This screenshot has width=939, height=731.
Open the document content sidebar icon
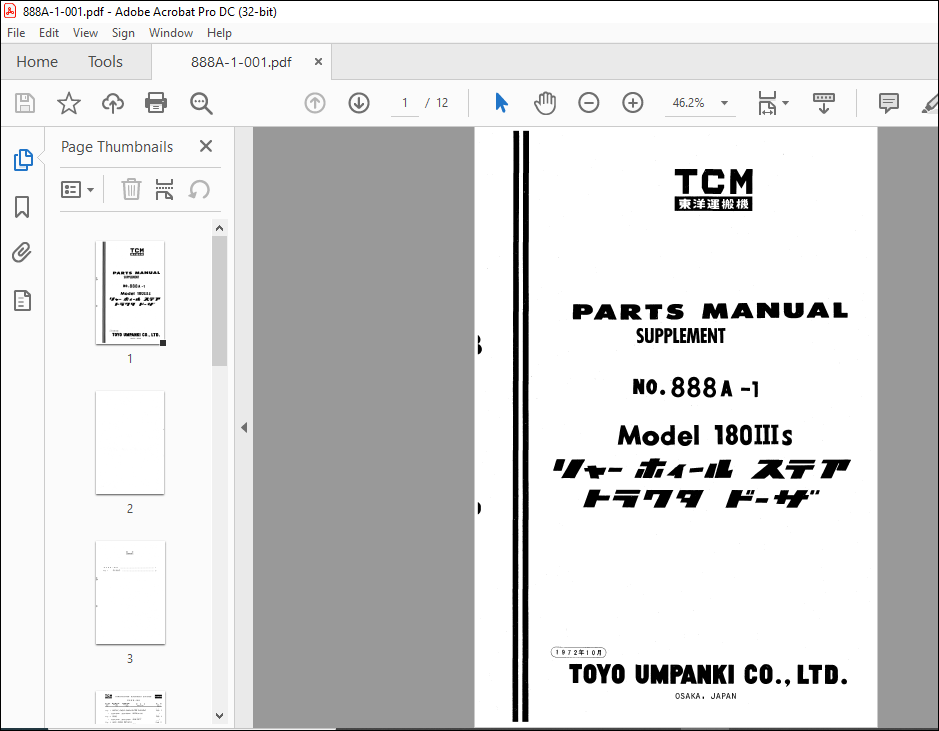point(22,301)
